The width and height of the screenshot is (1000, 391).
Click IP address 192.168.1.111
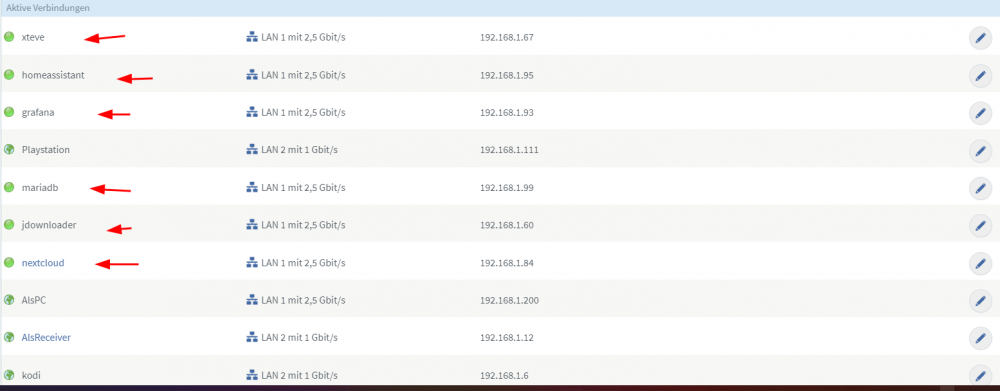509,150
